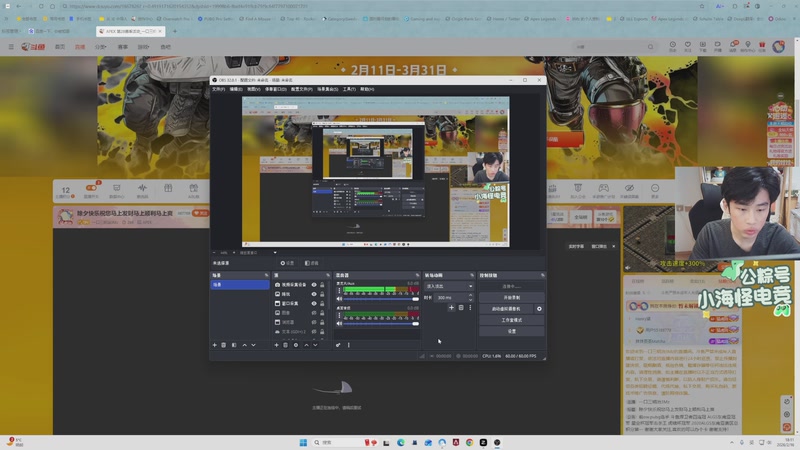
Task: Open advanced audio properties in mixer
Action: [x=338, y=345]
